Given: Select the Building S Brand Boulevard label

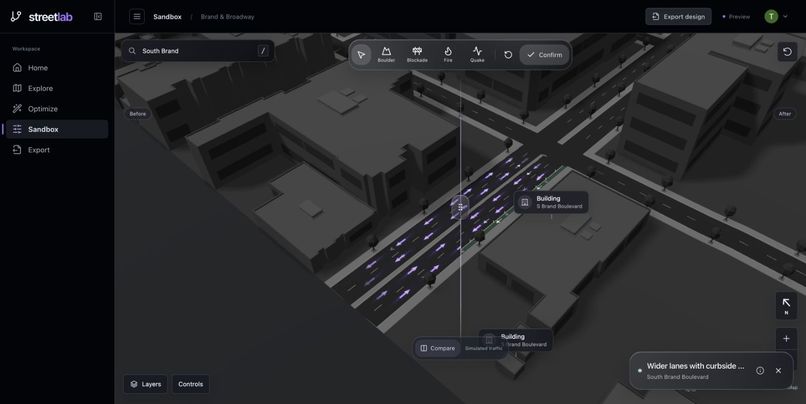Looking at the screenshot, I should 552,202.
